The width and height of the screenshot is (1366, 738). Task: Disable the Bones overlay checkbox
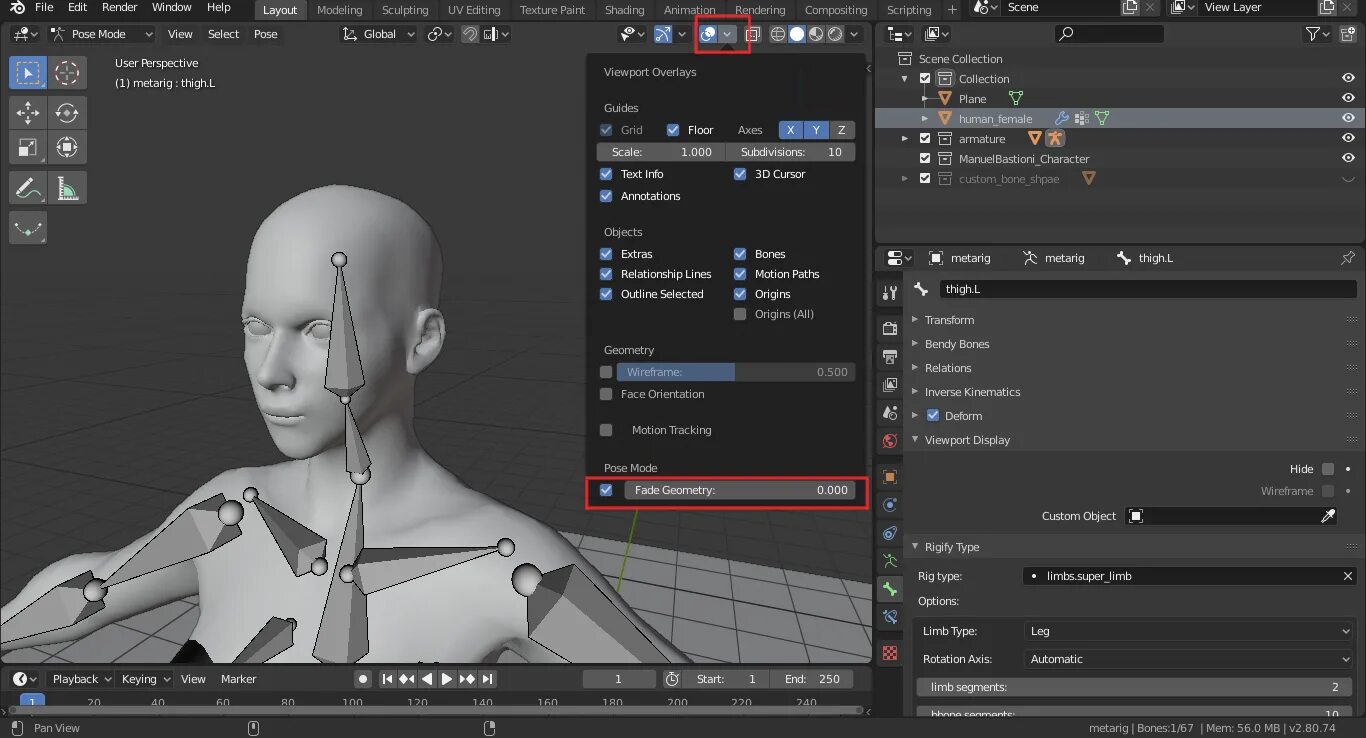tap(740, 254)
